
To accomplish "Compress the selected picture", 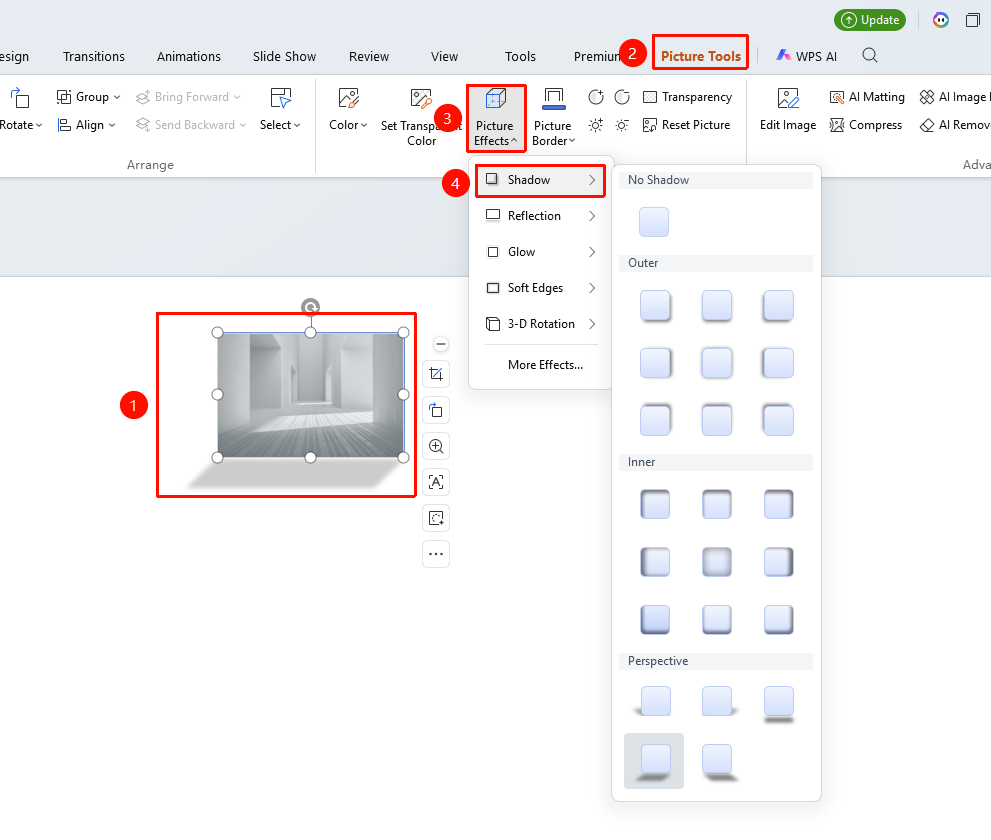I will tap(865, 125).
